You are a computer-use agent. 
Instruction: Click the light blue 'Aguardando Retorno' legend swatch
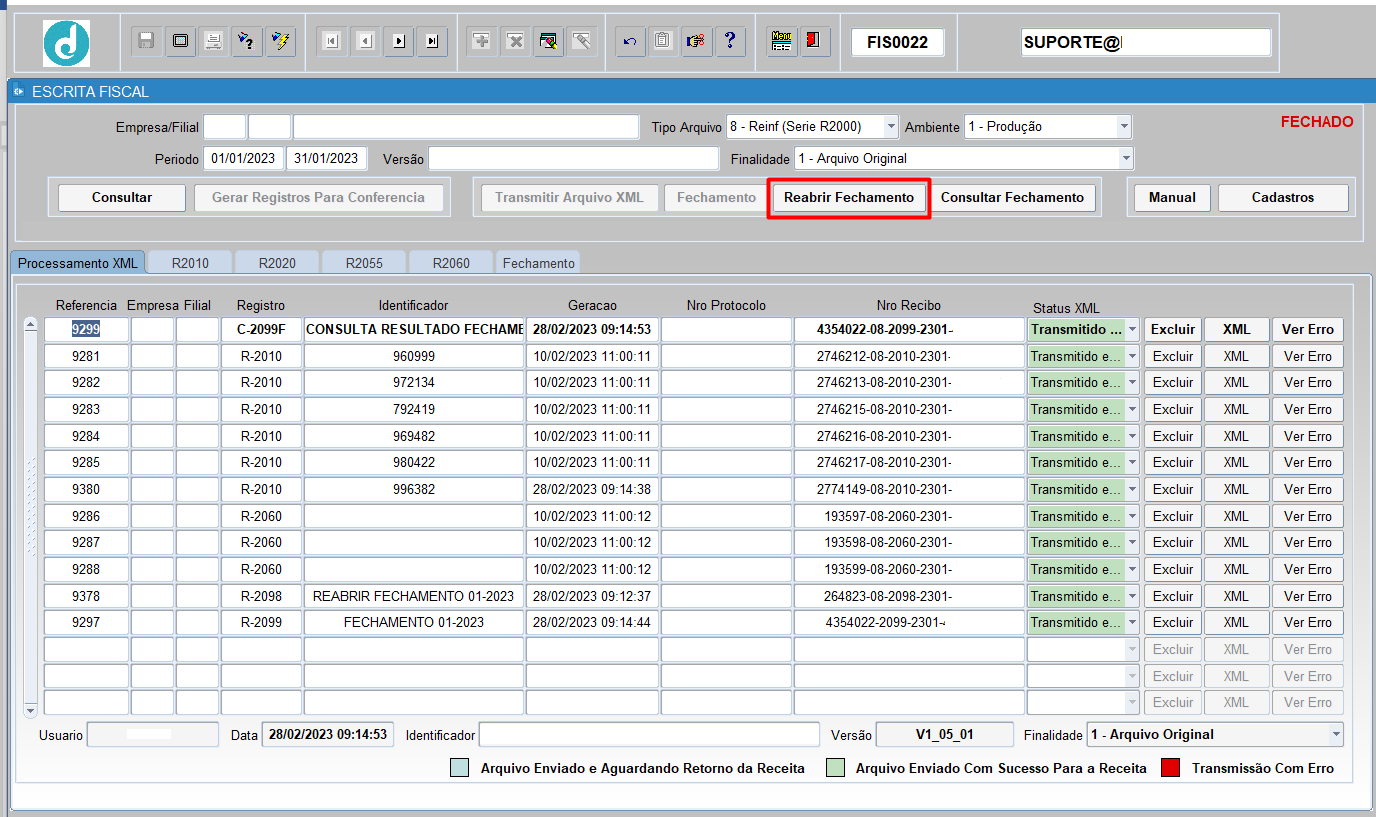(459, 768)
